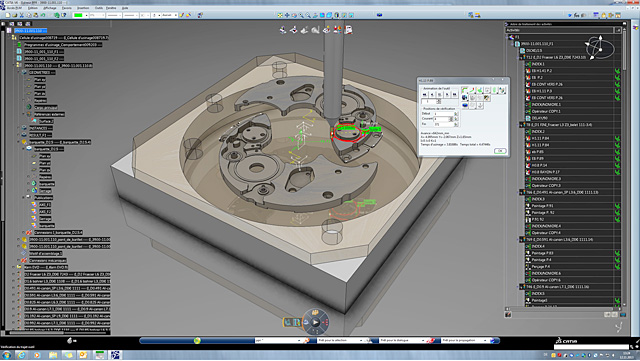This screenshot has height=361, width=640.
Task: Jump to start in tool animation
Action: tap(424, 94)
